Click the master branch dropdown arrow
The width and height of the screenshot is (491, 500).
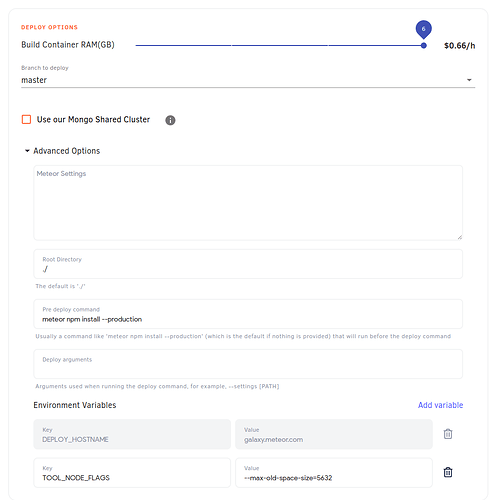pyautogui.click(x=469, y=80)
